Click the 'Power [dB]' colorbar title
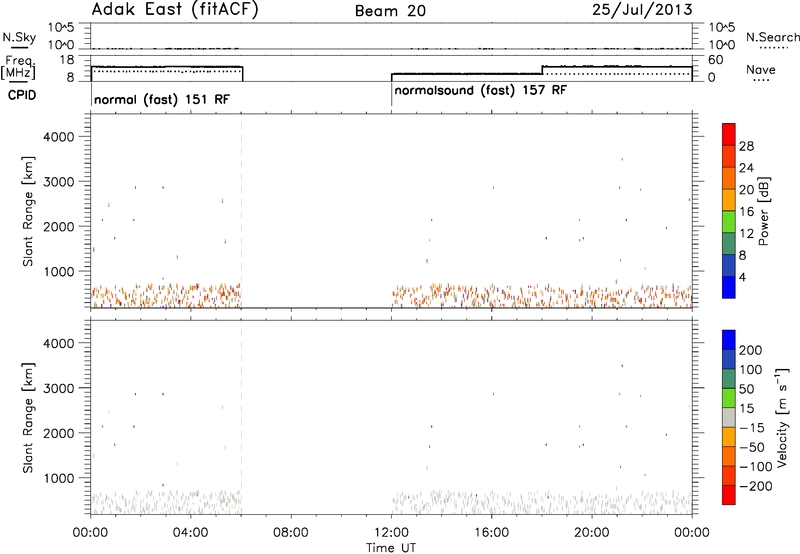800x554 pixels. click(764, 211)
